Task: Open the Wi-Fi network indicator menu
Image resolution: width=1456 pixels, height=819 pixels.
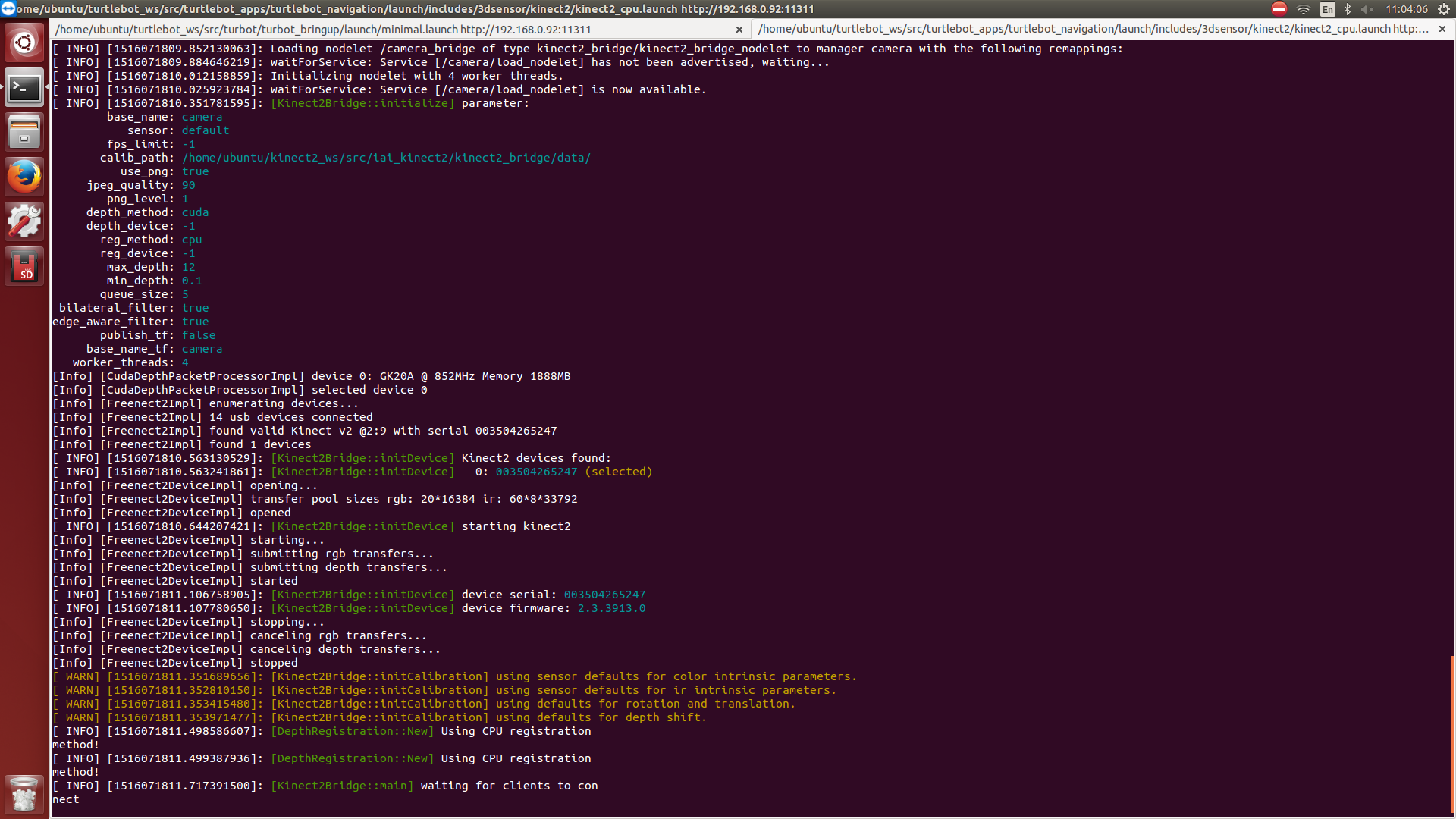Action: point(1304,9)
